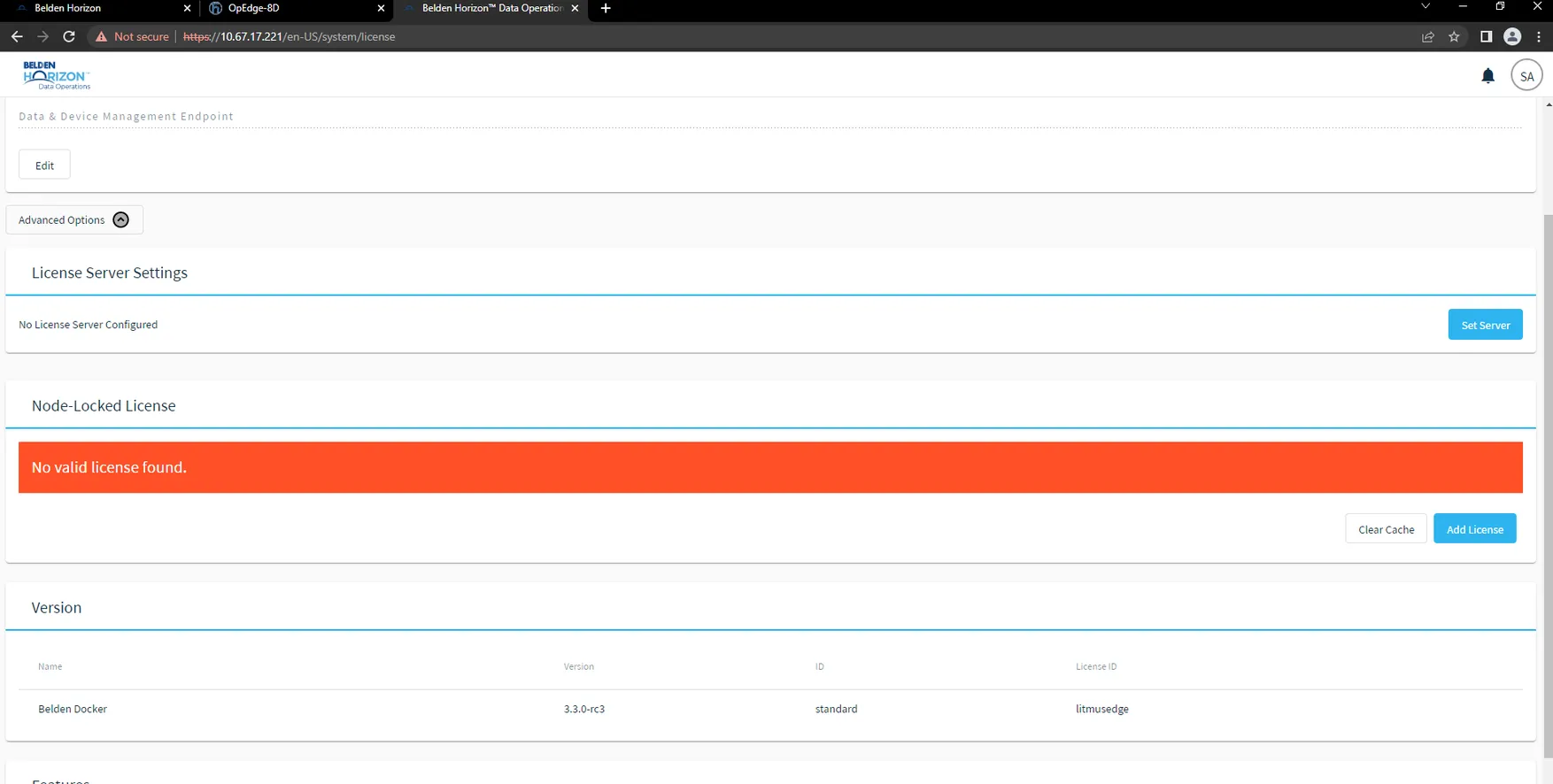Reload the page with the refresh icon
The image size is (1553, 784).
(x=69, y=36)
